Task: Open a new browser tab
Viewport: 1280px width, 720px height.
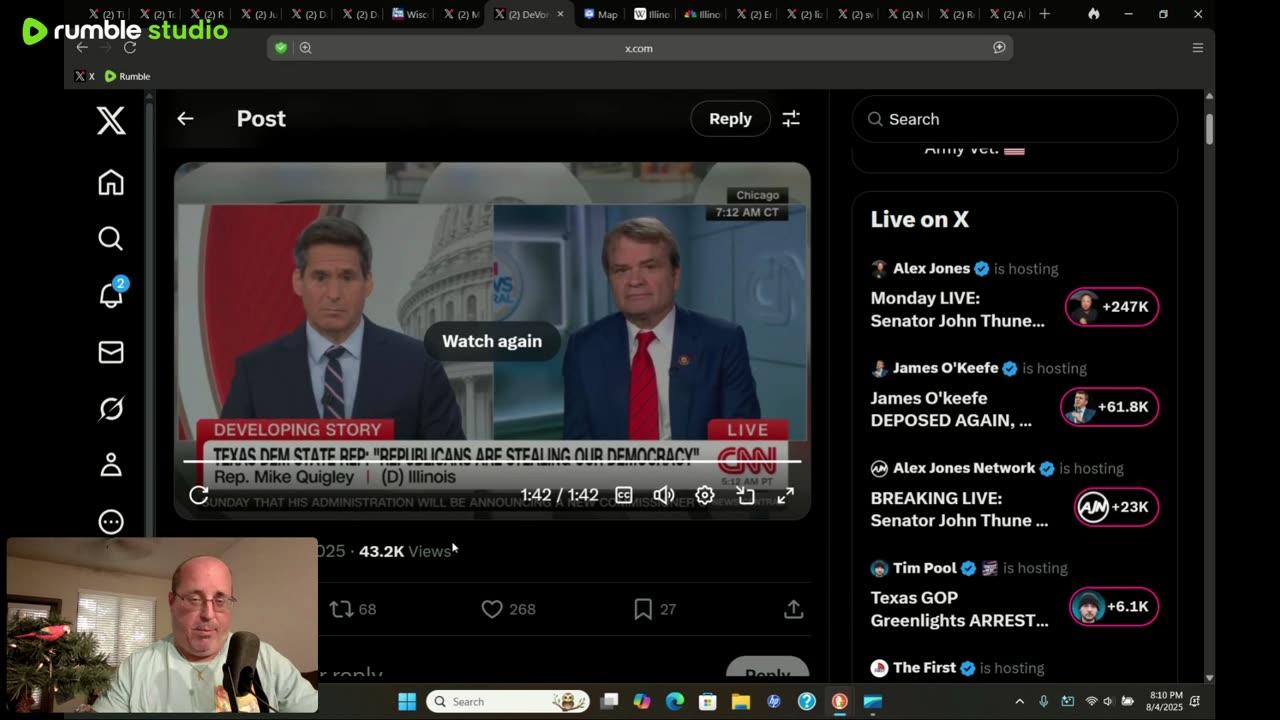Action: 1045,14
